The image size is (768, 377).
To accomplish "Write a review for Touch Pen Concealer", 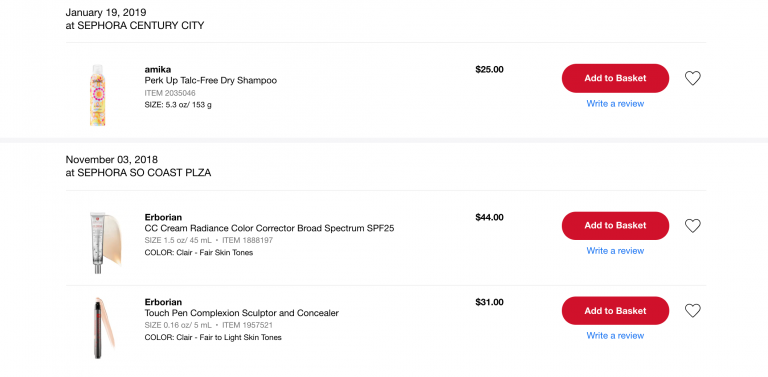I will [x=615, y=335].
